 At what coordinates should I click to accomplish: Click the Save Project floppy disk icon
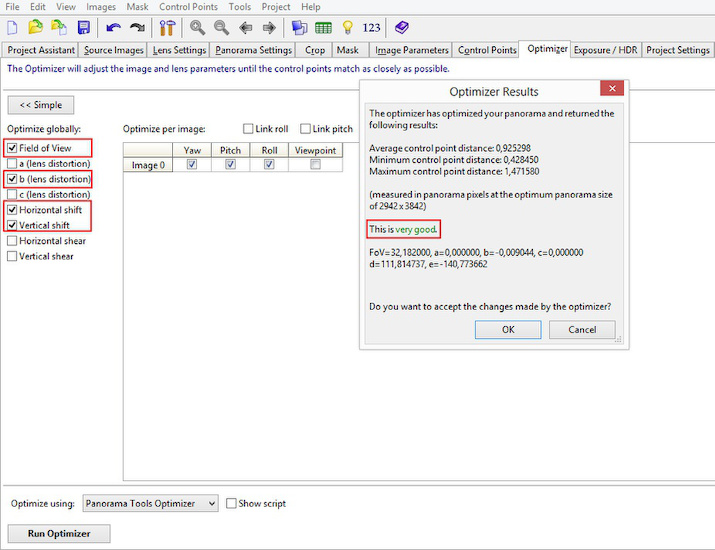[83, 28]
